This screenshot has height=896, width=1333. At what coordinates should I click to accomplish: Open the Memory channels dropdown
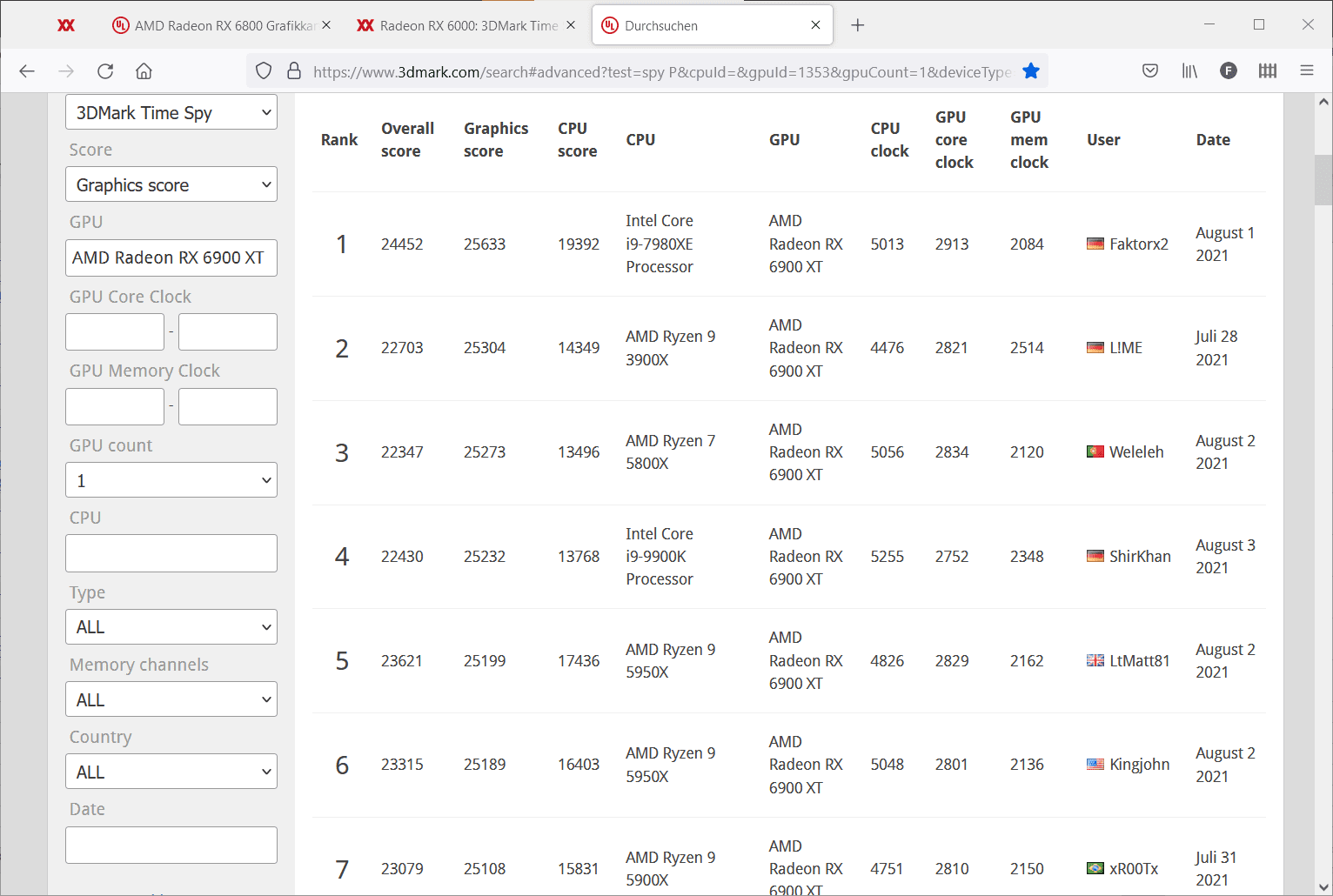pyautogui.click(x=171, y=699)
